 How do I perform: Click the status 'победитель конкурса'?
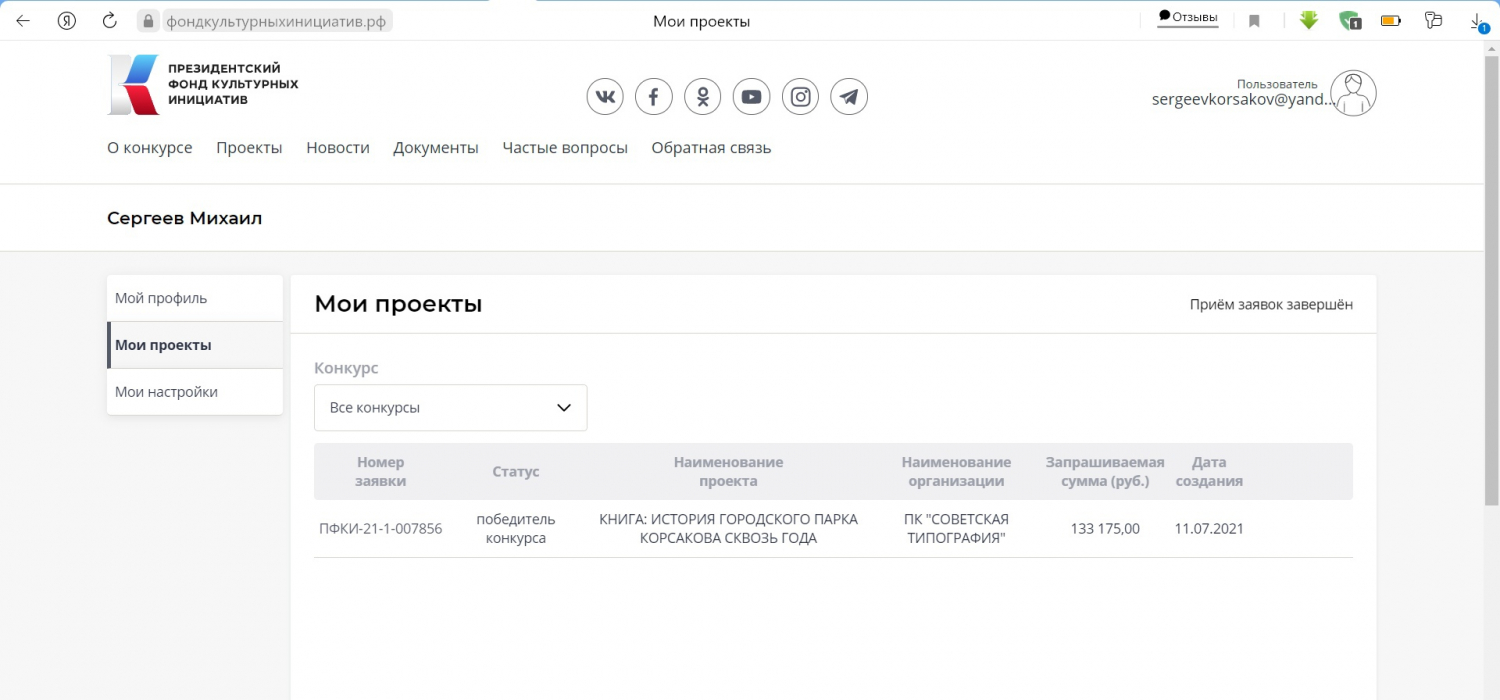(x=516, y=529)
